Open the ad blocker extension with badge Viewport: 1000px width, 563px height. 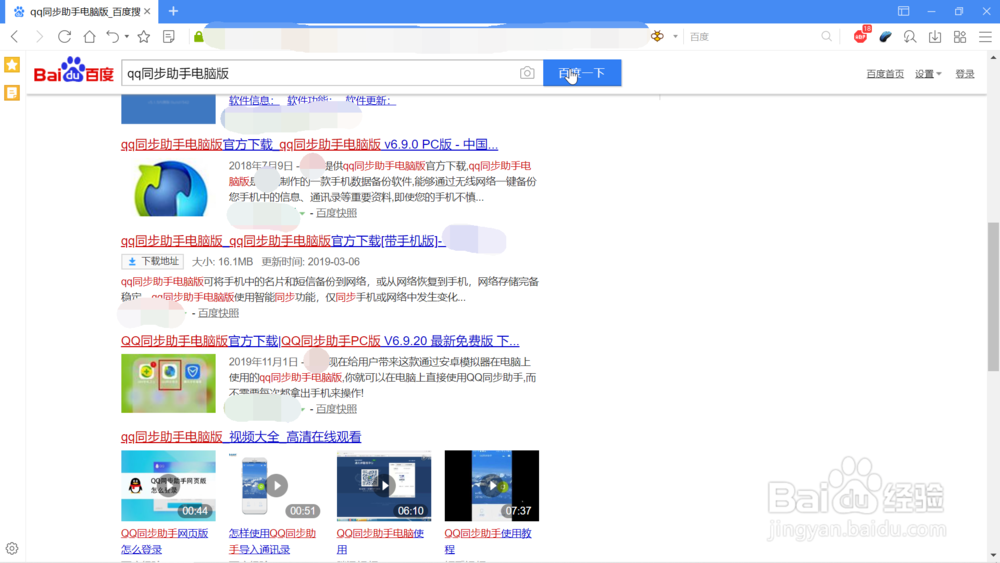(860, 36)
